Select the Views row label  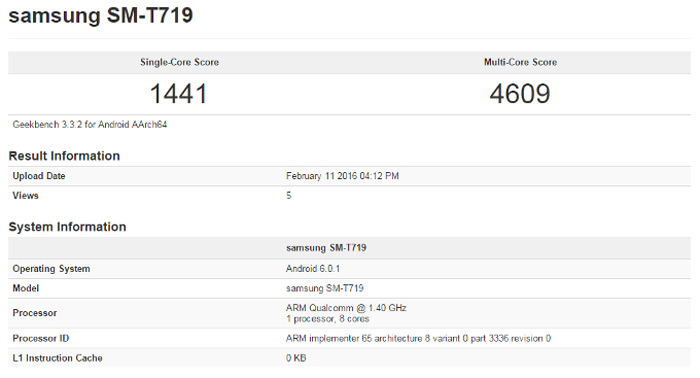(x=25, y=195)
